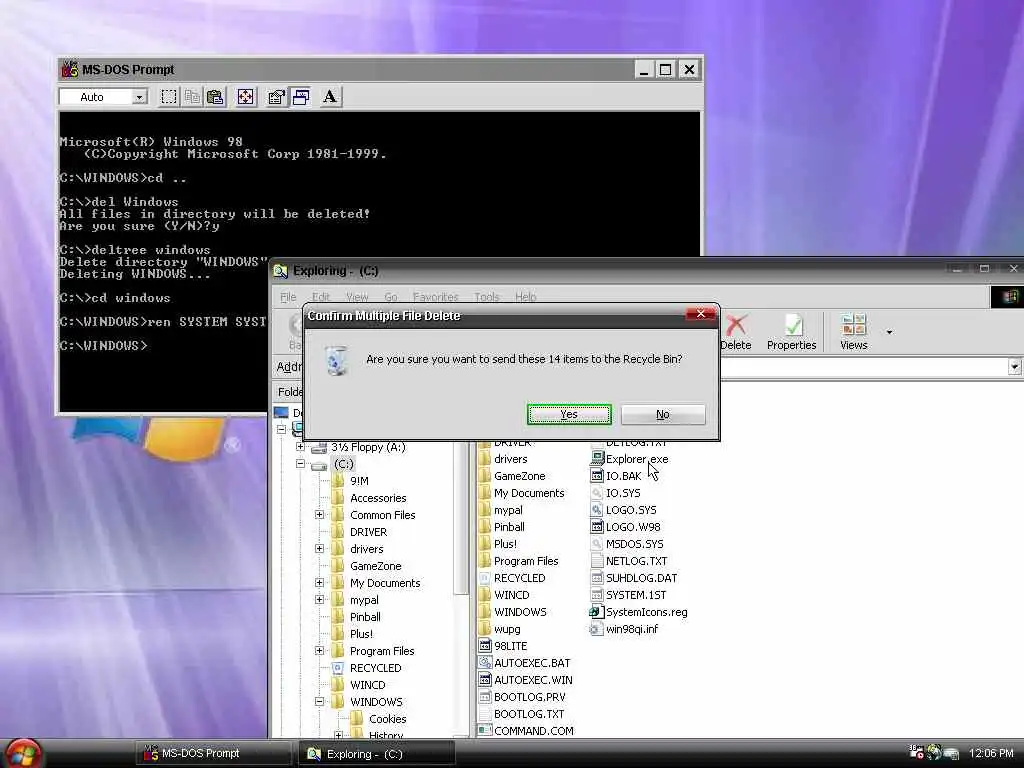Image resolution: width=1024 pixels, height=768 pixels.
Task: Select (C:) in the folder tree
Action: click(x=344, y=464)
